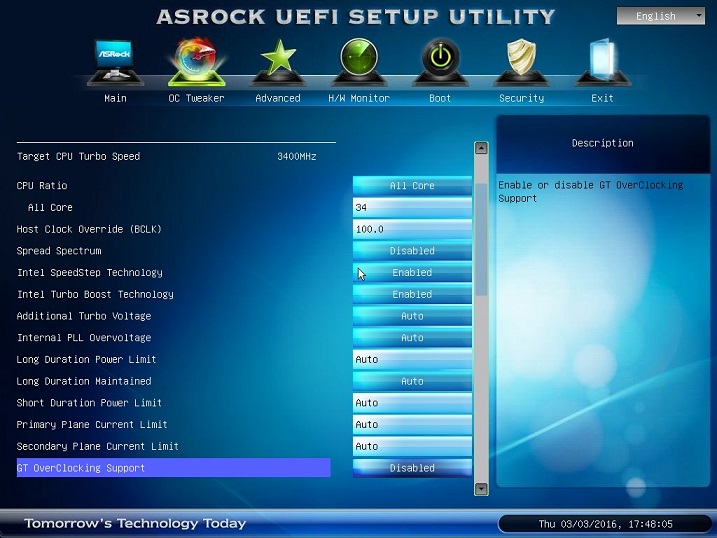Edit Long Duration Power Limit field
The image size is (717, 538).
(x=412, y=359)
